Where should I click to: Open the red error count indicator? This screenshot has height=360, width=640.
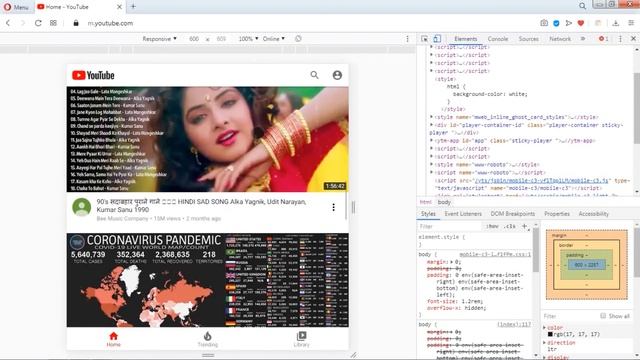[x=603, y=39]
